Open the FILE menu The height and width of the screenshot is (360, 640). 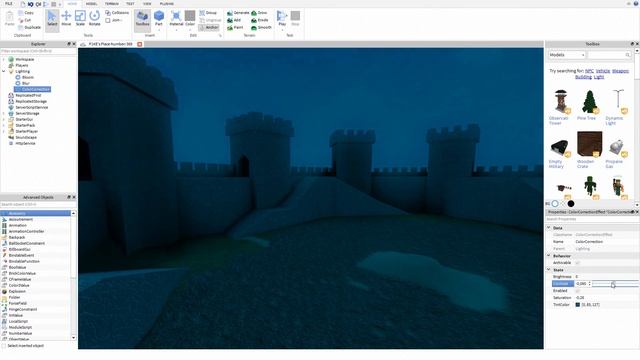9,4
